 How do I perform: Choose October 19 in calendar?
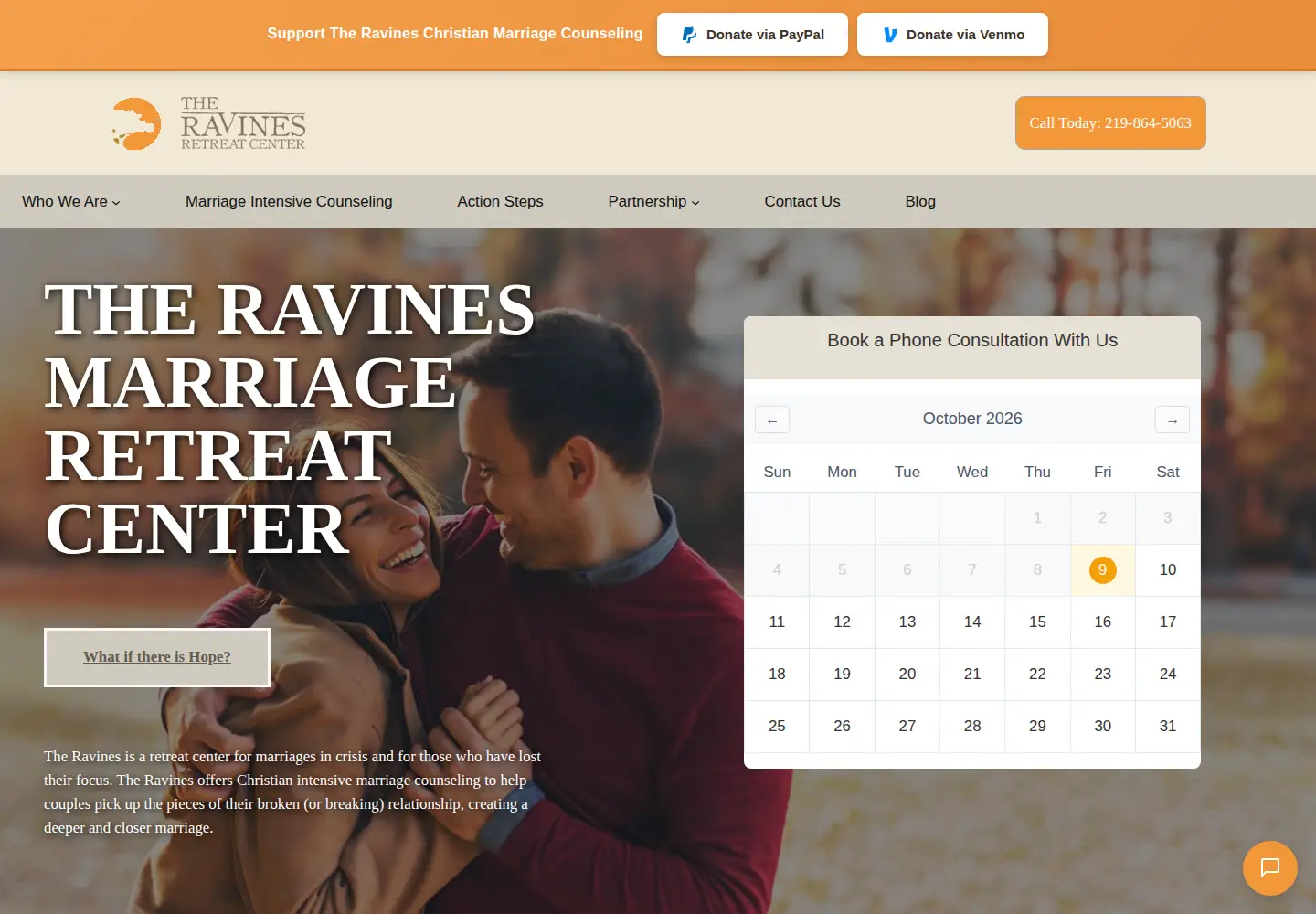tap(842, 675)
